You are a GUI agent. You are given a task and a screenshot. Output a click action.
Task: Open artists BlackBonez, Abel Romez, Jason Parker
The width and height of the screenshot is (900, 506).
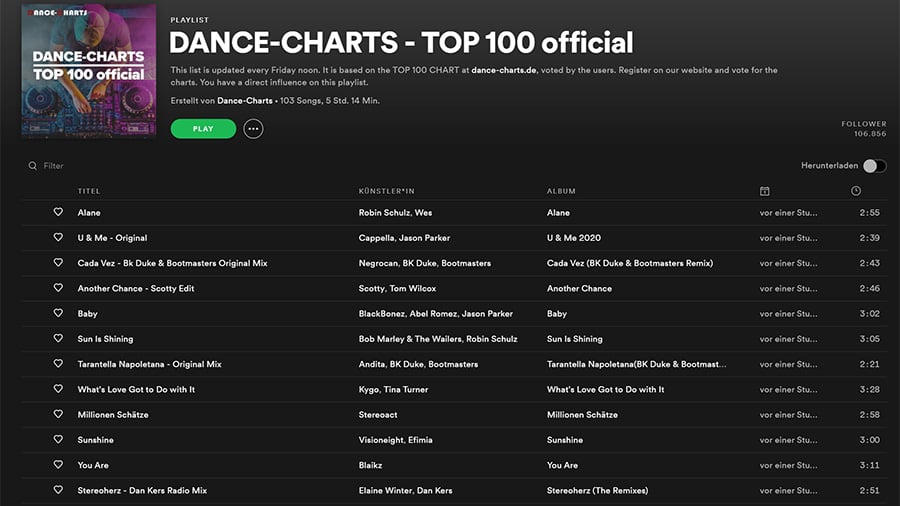pyautogui.click(x=436, y=313)
